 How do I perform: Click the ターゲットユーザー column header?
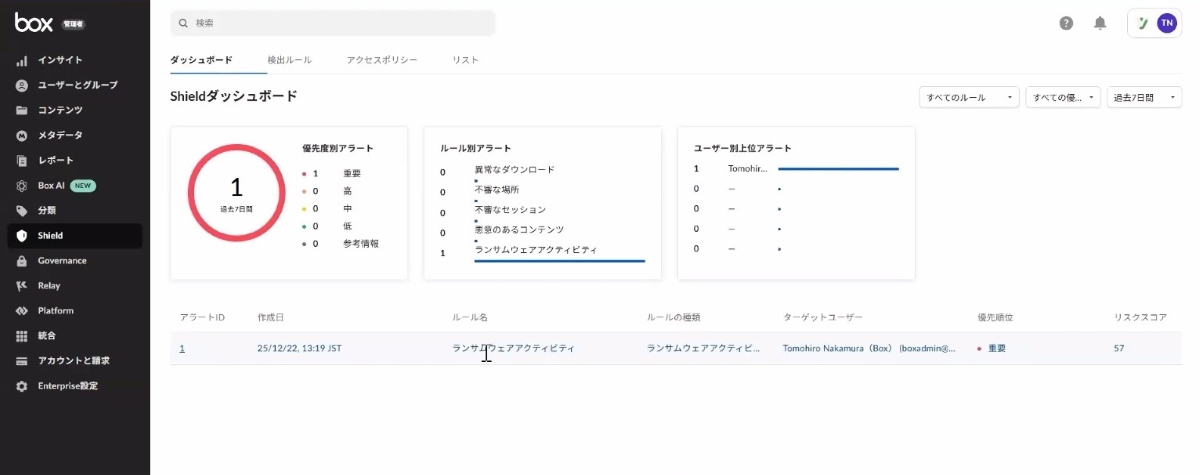point(823,317)
